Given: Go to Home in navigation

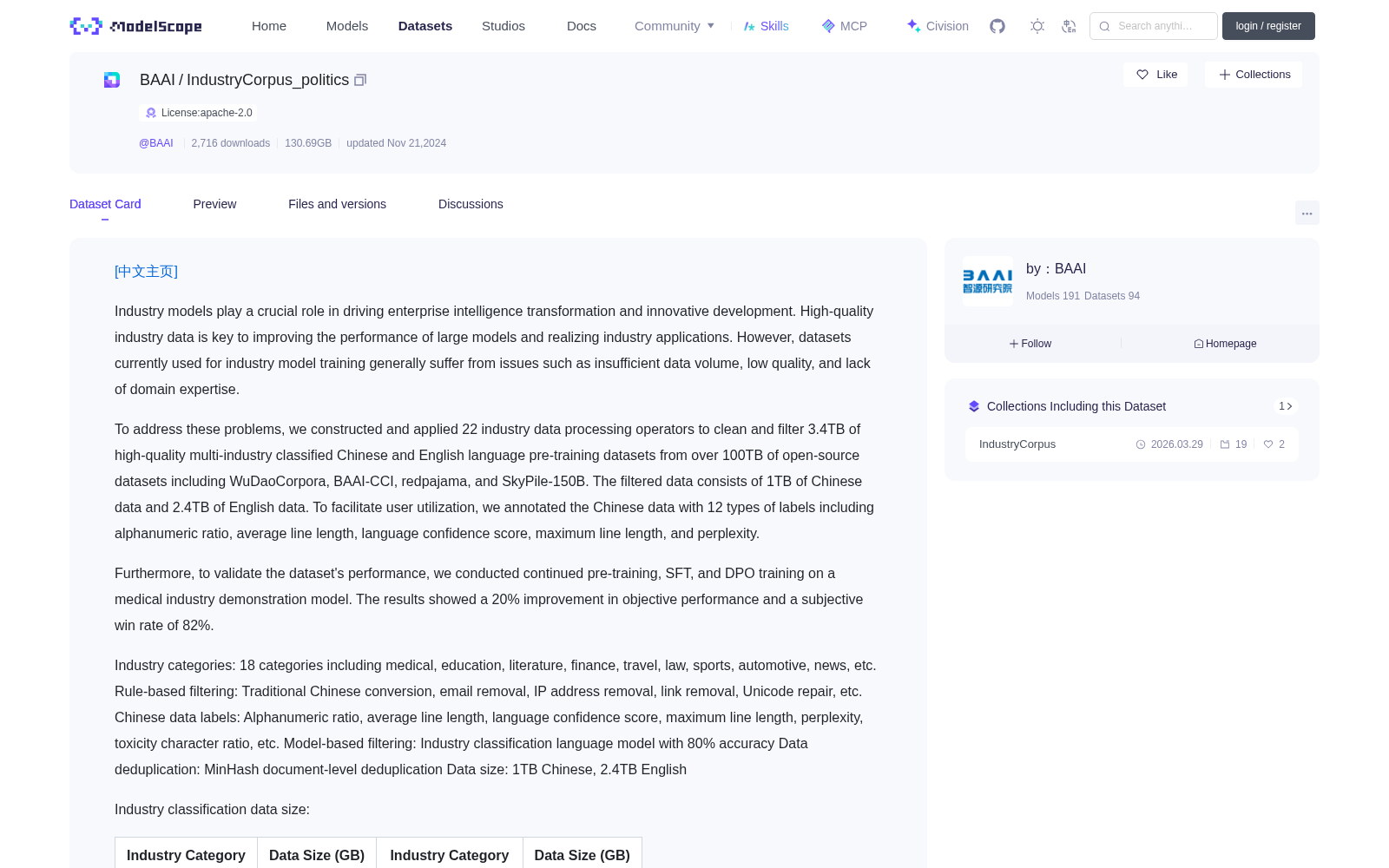Looking at the screenshot, I should tap(269, 26).
